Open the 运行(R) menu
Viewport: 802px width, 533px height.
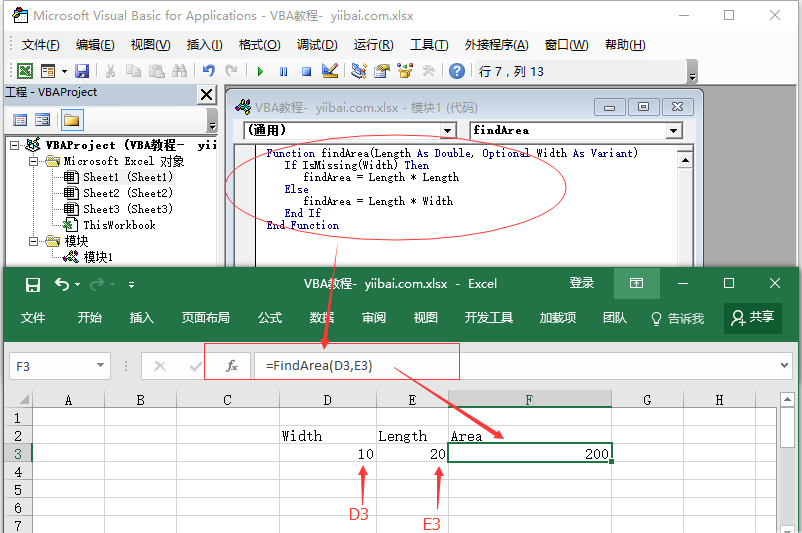pyautogui.click(x=373, y=45)
